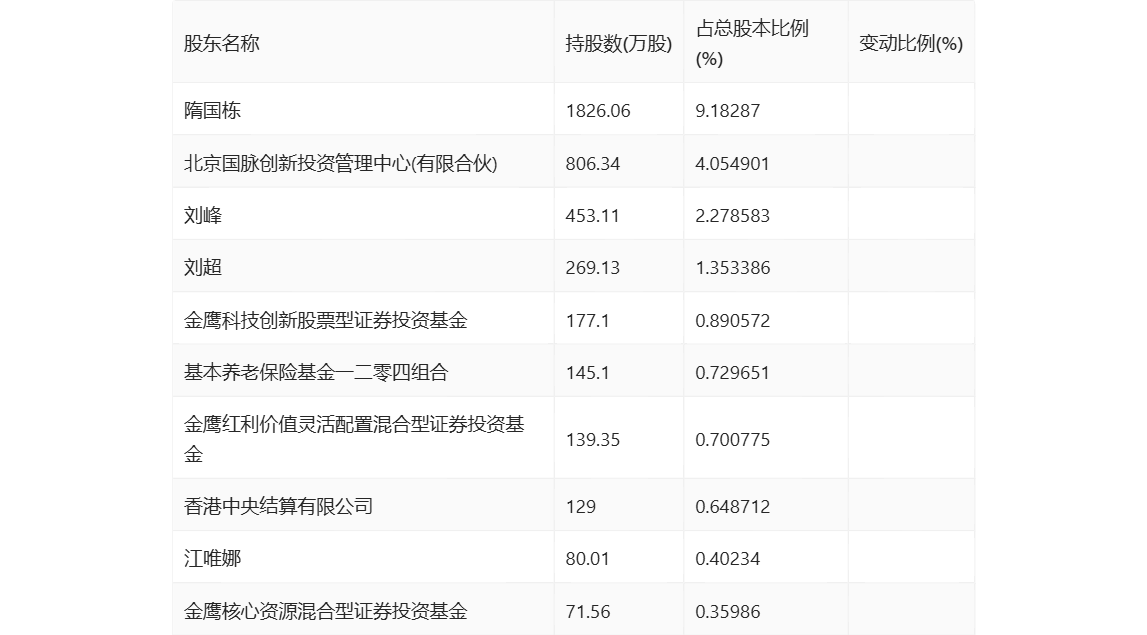
Task: Select 金鹰红利价值灵活配置混合型证券投资基金
Action: pyautogui.click(x=354, y=439)
